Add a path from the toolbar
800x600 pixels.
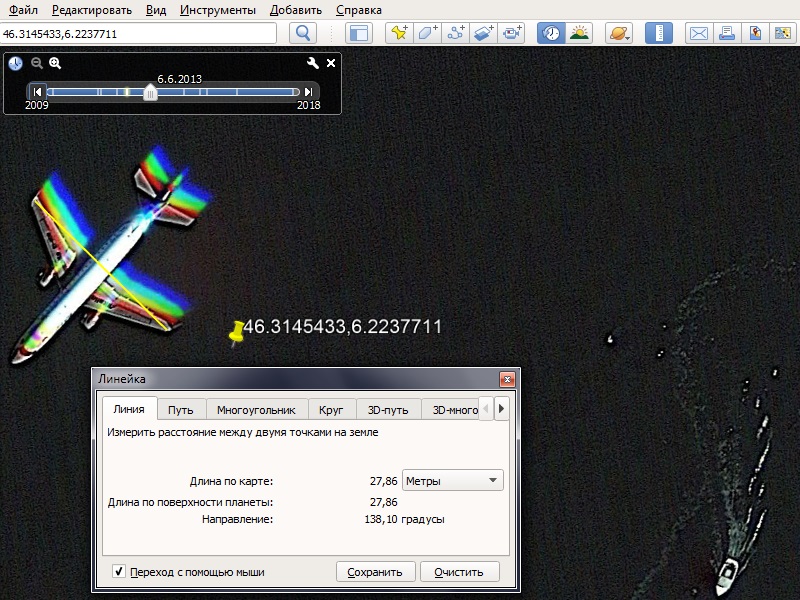456,34
